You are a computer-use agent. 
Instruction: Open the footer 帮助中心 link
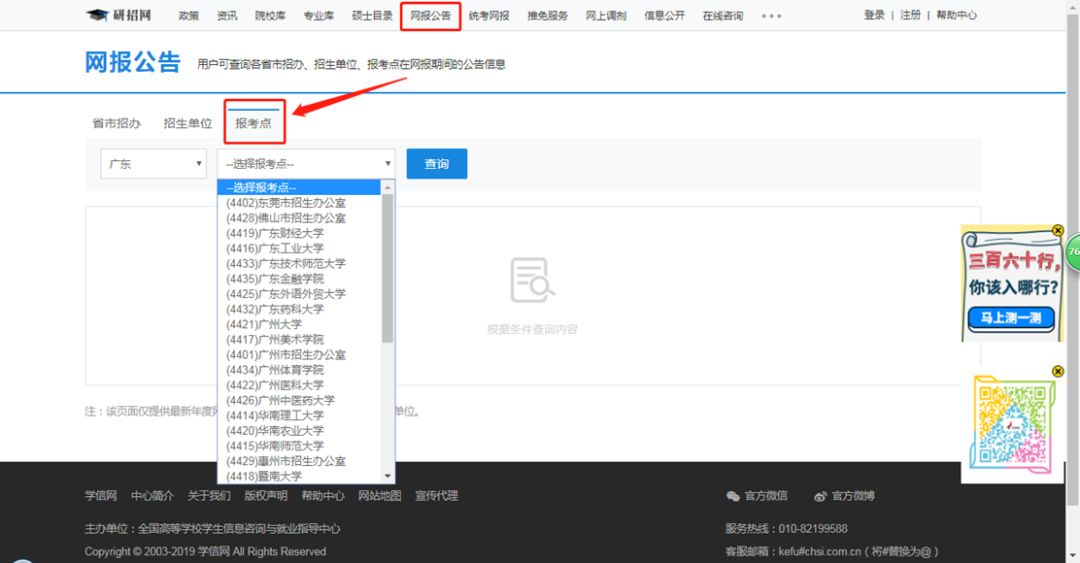pos(323,495)
